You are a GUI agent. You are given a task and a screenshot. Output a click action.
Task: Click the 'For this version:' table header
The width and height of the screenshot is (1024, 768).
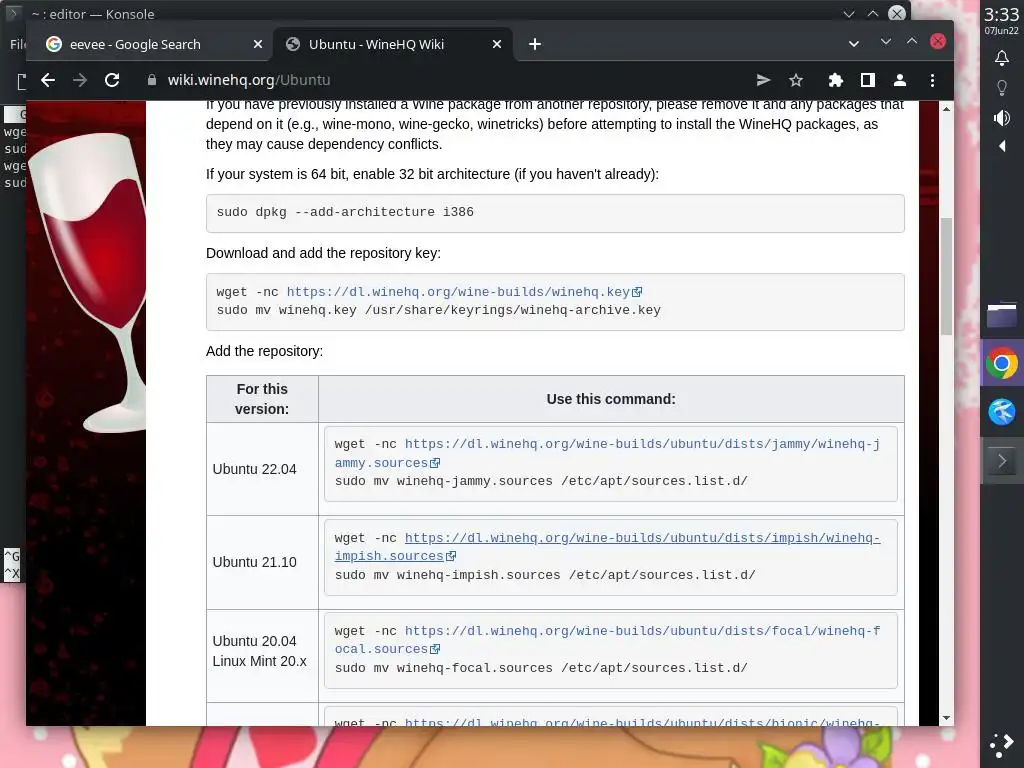[262, 399]
